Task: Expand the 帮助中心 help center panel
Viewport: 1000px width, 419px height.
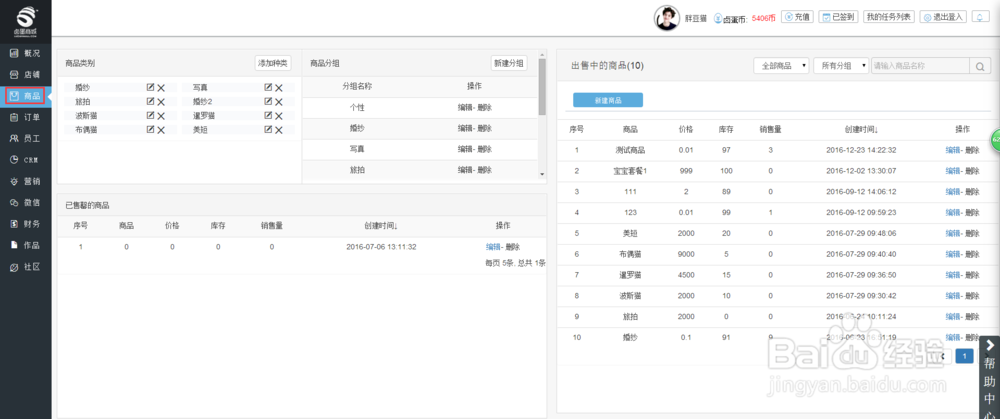Action: (x=989, y=377)
